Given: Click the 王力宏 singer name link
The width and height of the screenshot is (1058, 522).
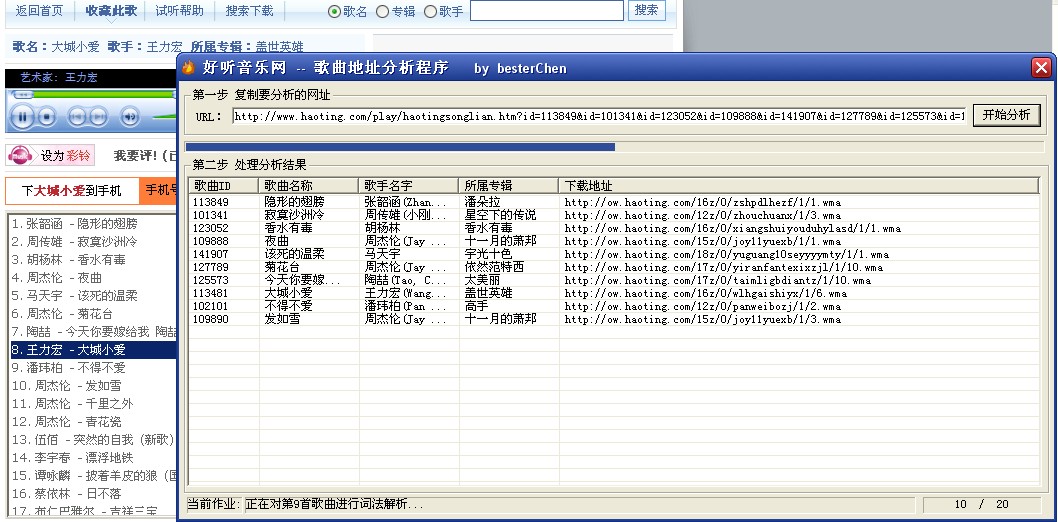Looking at the screenshot, I should point(165,47).
